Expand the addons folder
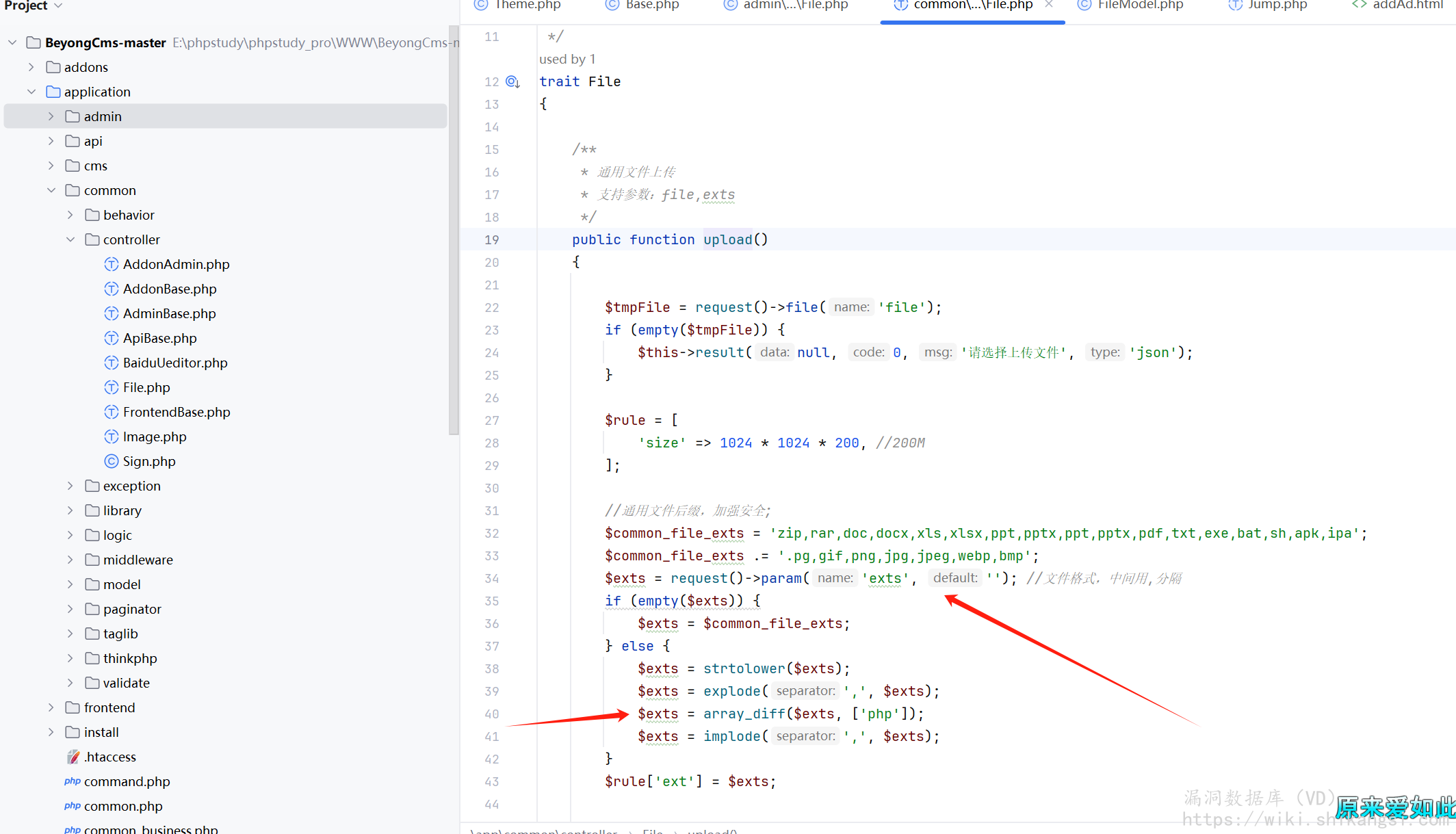 [31, 67]
